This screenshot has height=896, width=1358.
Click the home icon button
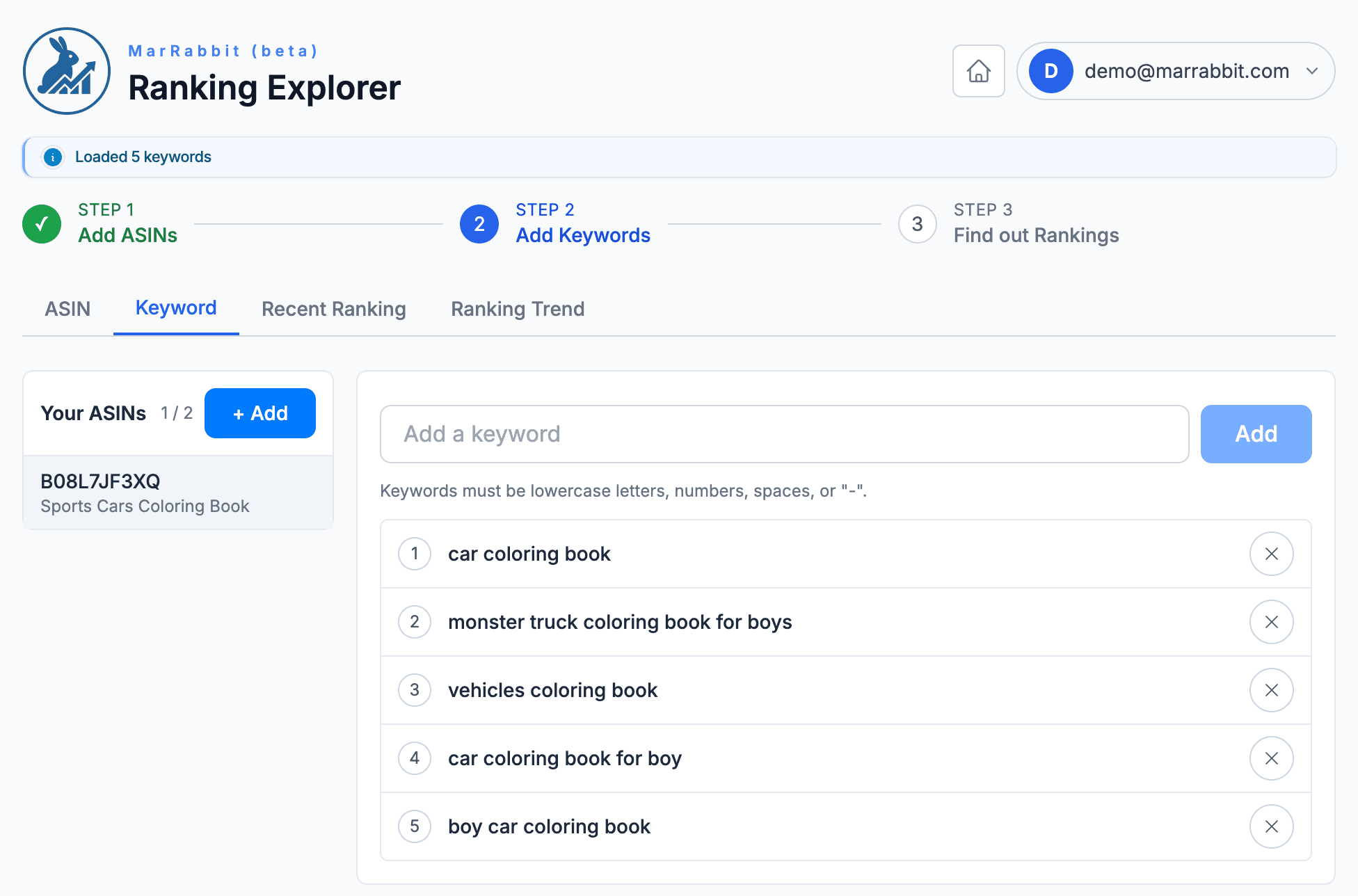click(978, 71)
